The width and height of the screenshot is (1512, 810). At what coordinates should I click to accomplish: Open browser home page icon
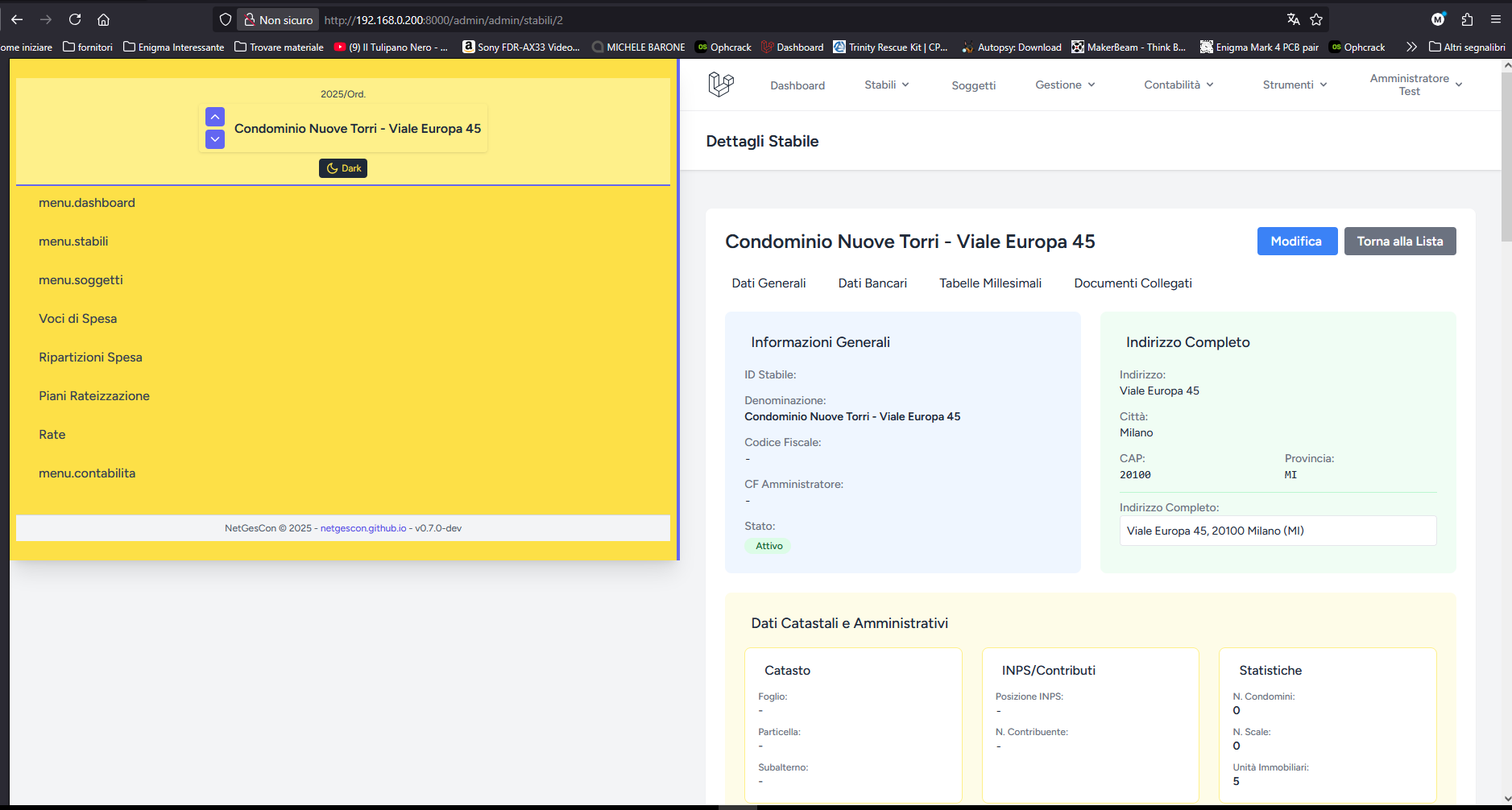pos(103,19)
